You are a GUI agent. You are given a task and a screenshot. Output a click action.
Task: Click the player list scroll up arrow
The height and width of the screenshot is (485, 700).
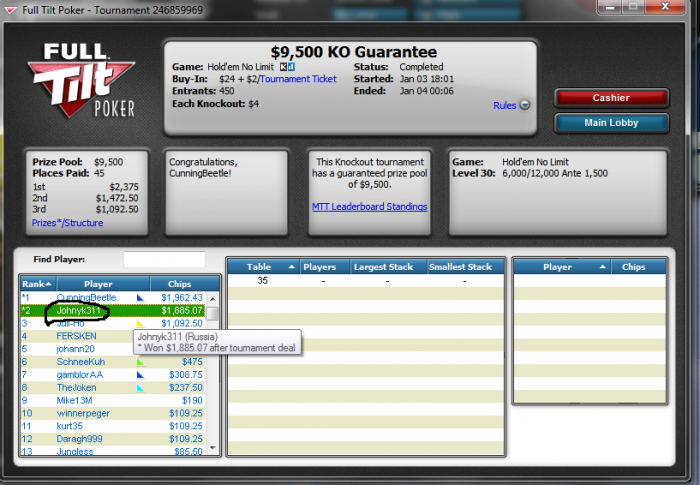[212, 298]
